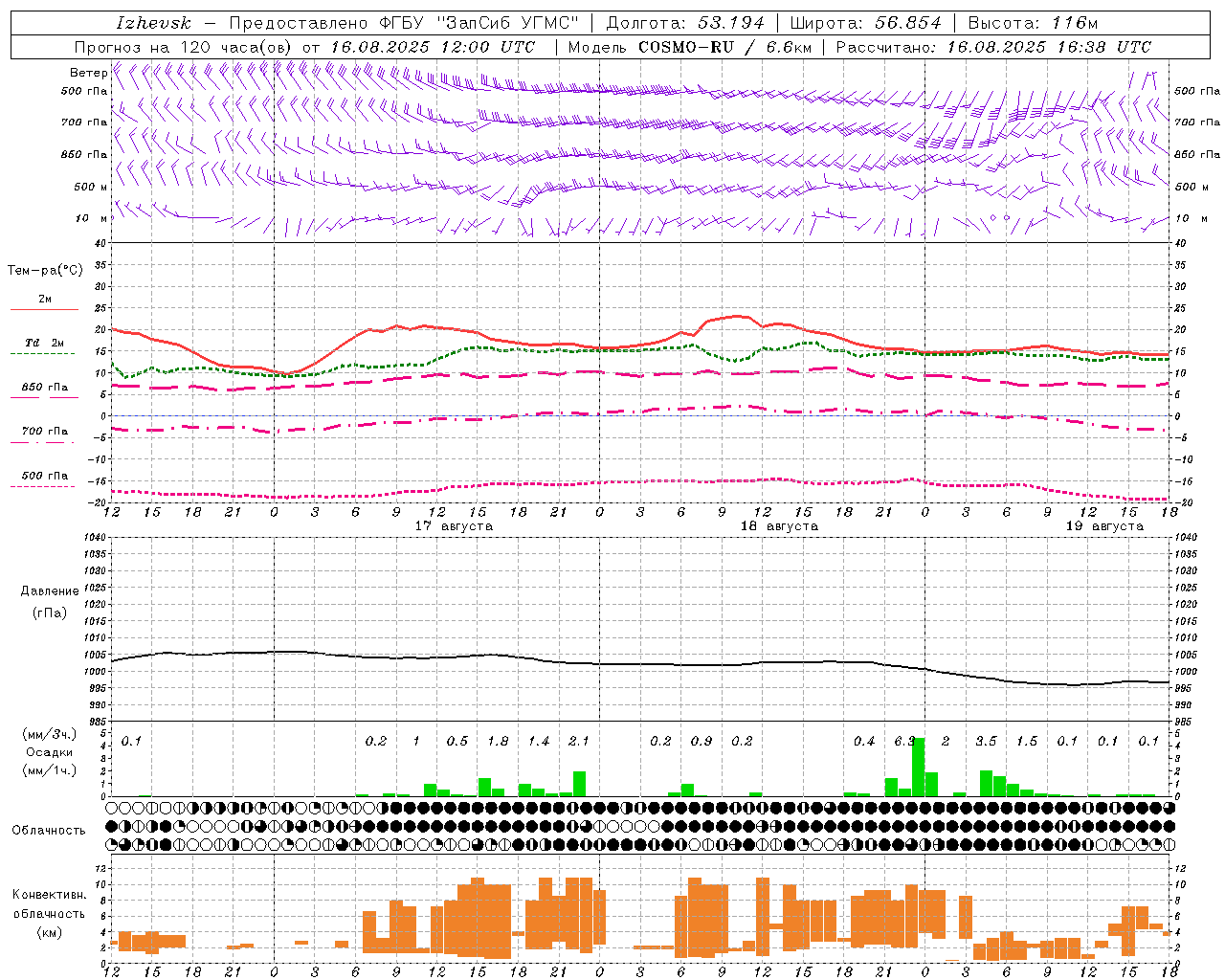Select the 3-hour precipitation value 2.1
Viewport: 1225px width, 980px height.
point(579,742)
